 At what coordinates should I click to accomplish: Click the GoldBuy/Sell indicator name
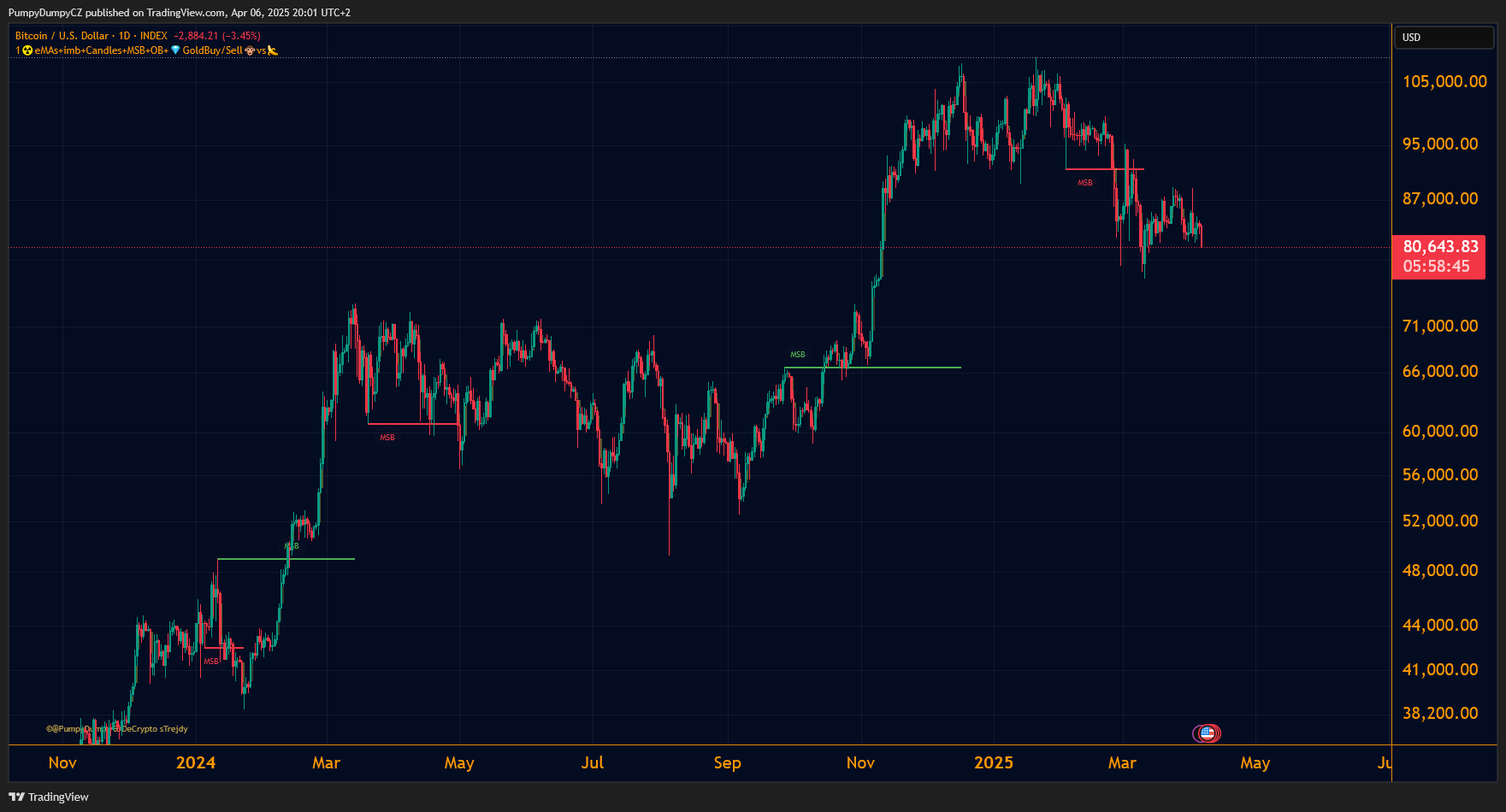pos(212,50)
